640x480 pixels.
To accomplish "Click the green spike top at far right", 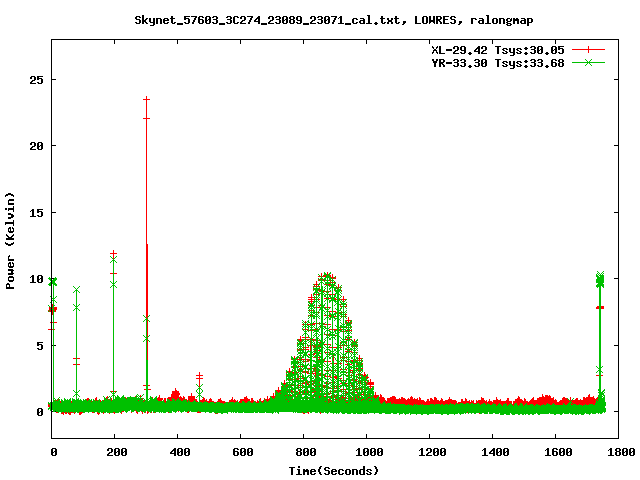I will pyautogui.click(x=600, y=275).
